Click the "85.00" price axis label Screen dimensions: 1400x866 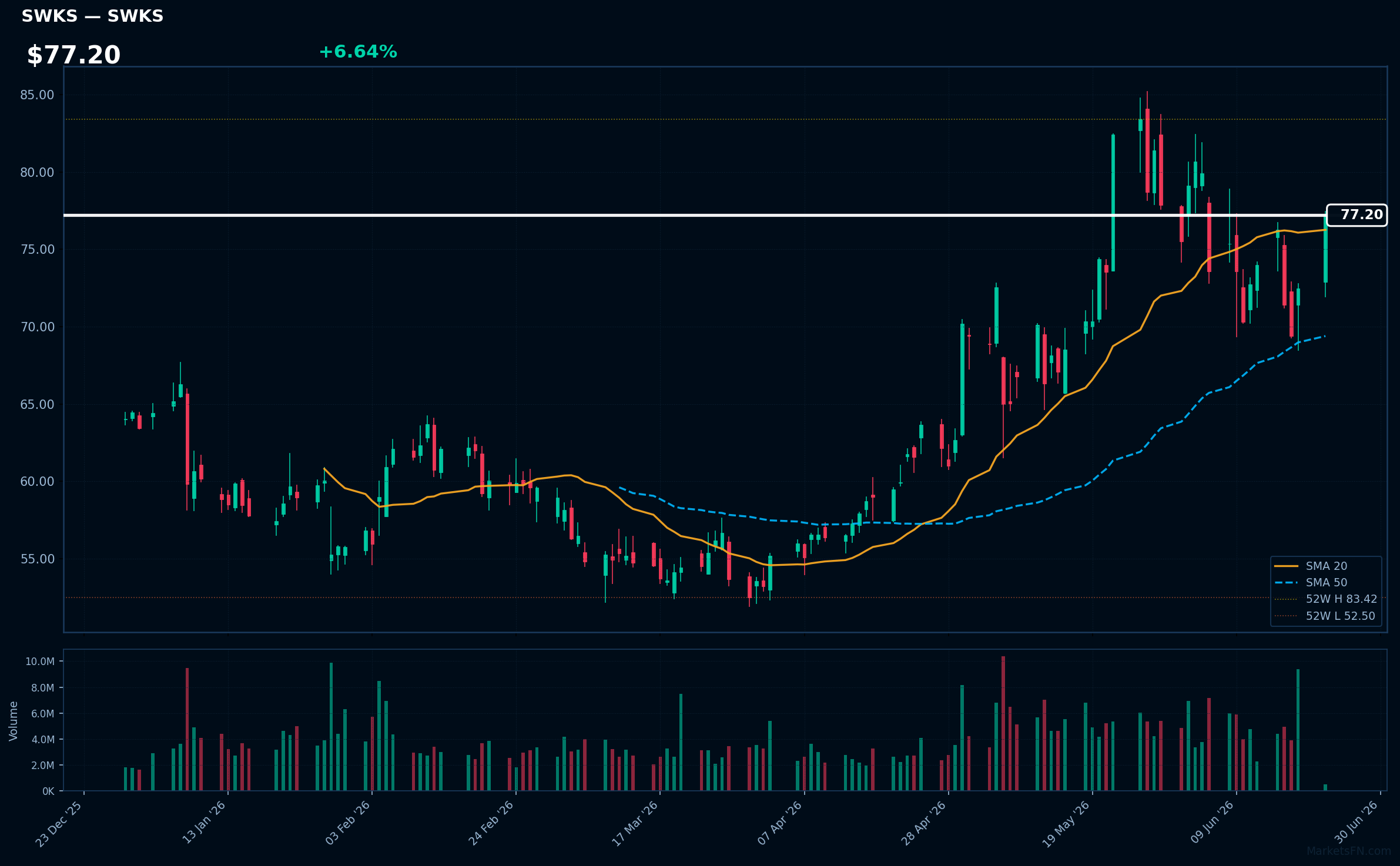37,95
